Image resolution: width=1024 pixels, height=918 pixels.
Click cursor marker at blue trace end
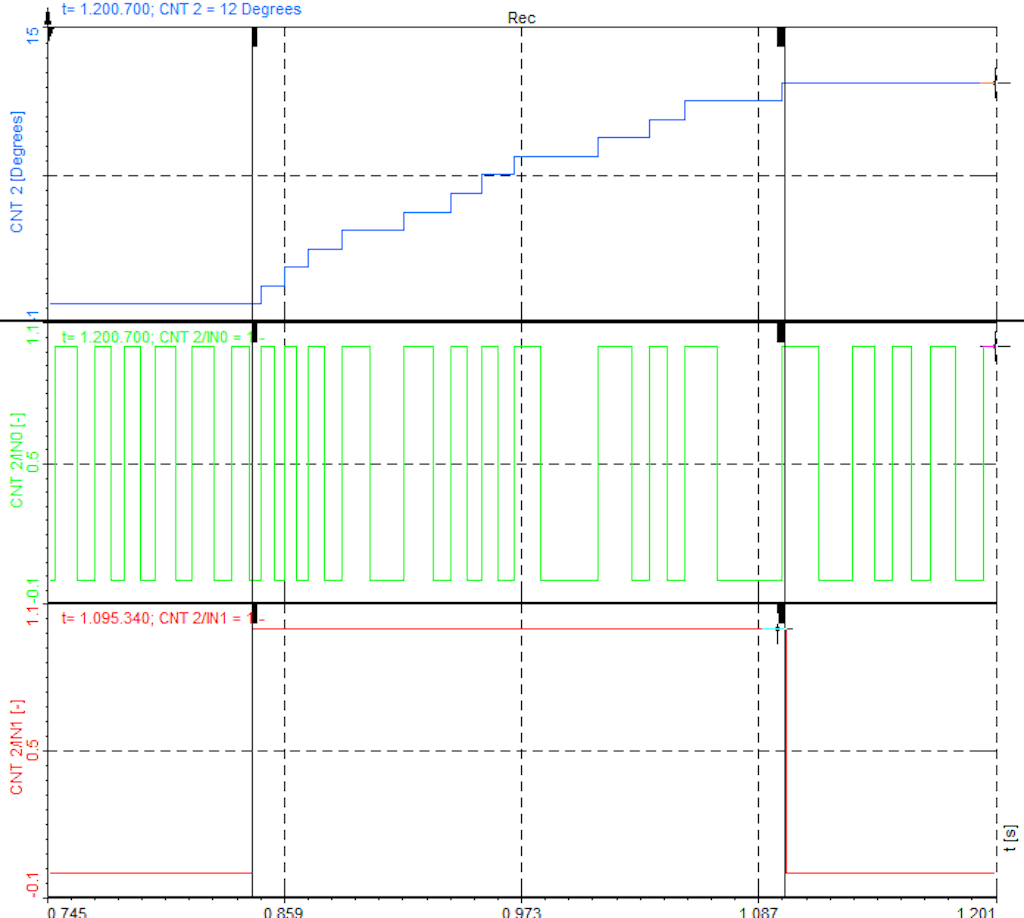tap(995, 83)
